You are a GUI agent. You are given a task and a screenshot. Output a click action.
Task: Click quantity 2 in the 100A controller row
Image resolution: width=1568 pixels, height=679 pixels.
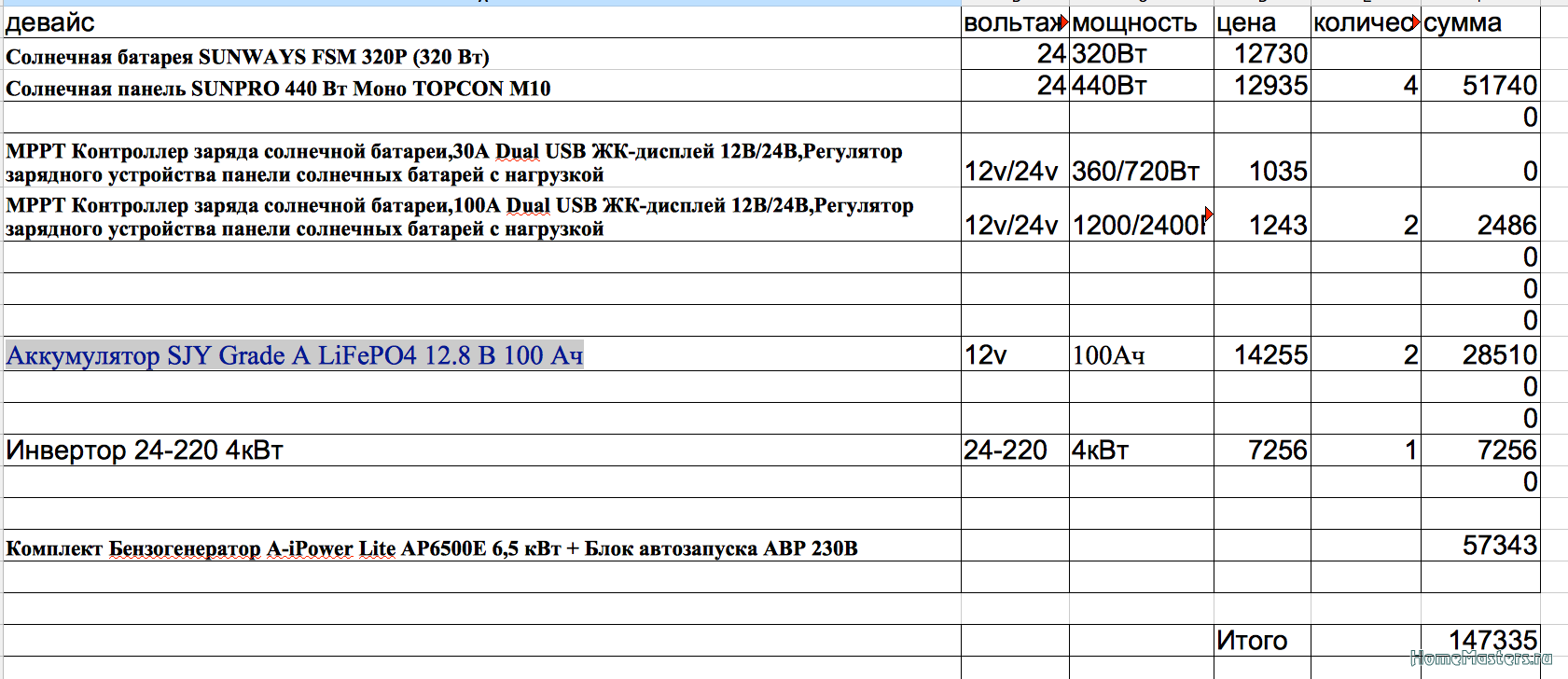click(1366, 215)
